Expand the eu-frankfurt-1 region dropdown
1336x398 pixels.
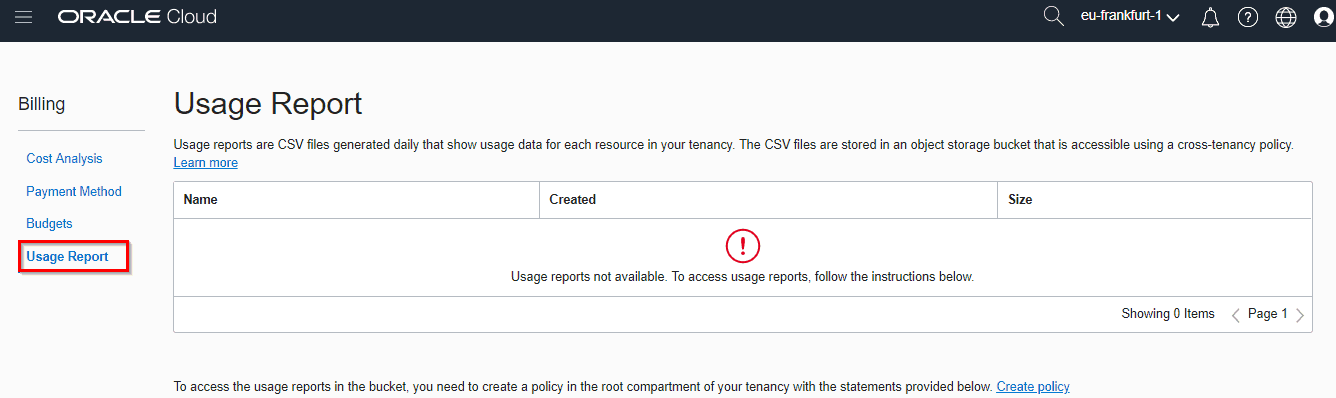(x=1130, y=17)
